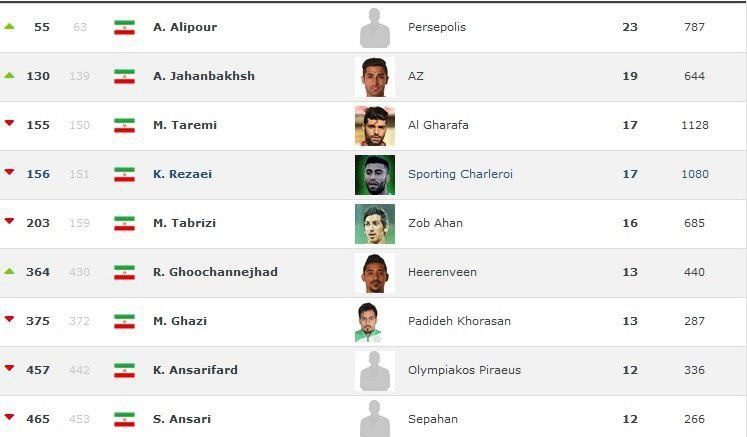Open M. Tabrizi's player name link

(x=184, y=223)
